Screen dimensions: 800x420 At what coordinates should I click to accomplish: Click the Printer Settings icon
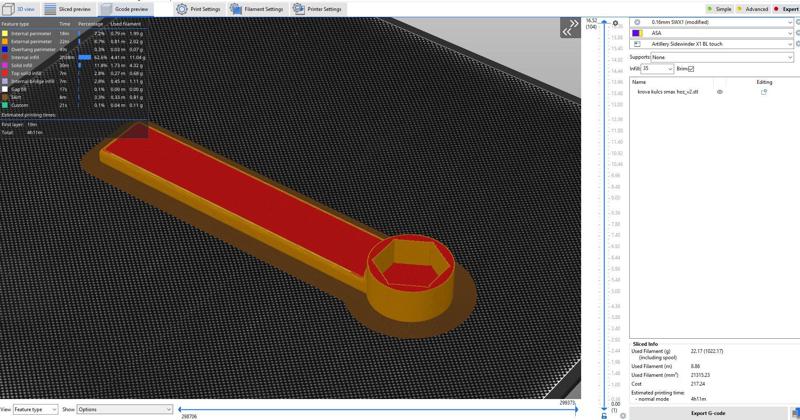[298, 9]
